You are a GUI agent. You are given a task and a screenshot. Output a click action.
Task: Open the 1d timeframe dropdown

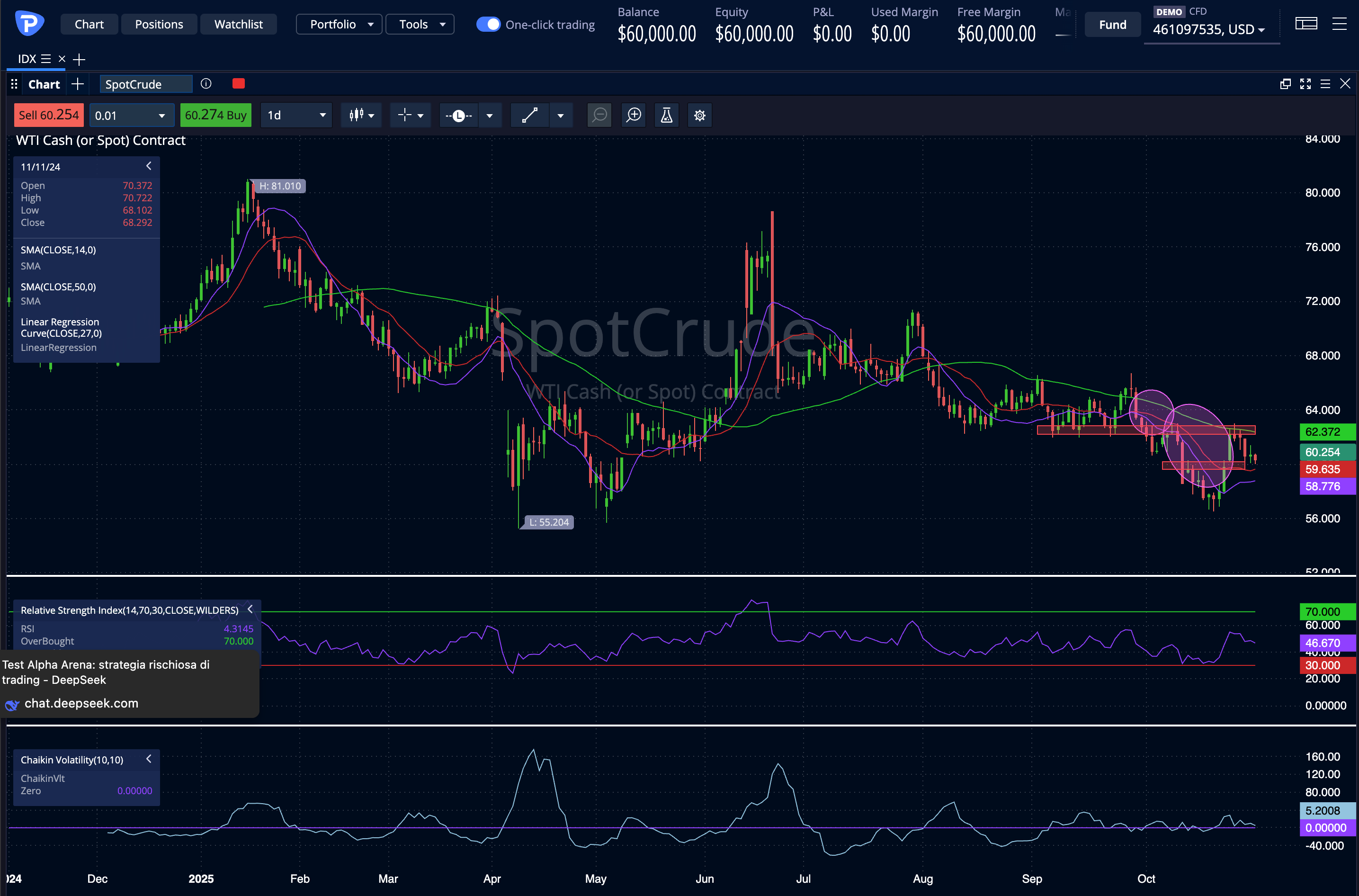coord(296,116)
